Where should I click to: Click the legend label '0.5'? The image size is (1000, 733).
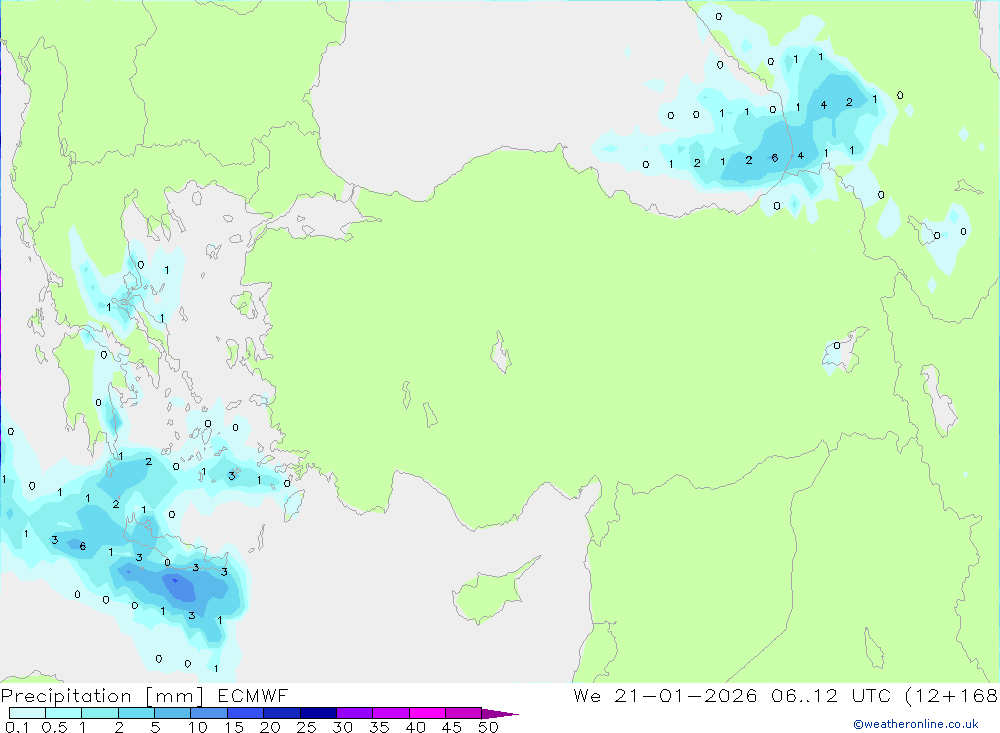click(x=54, y=727)
